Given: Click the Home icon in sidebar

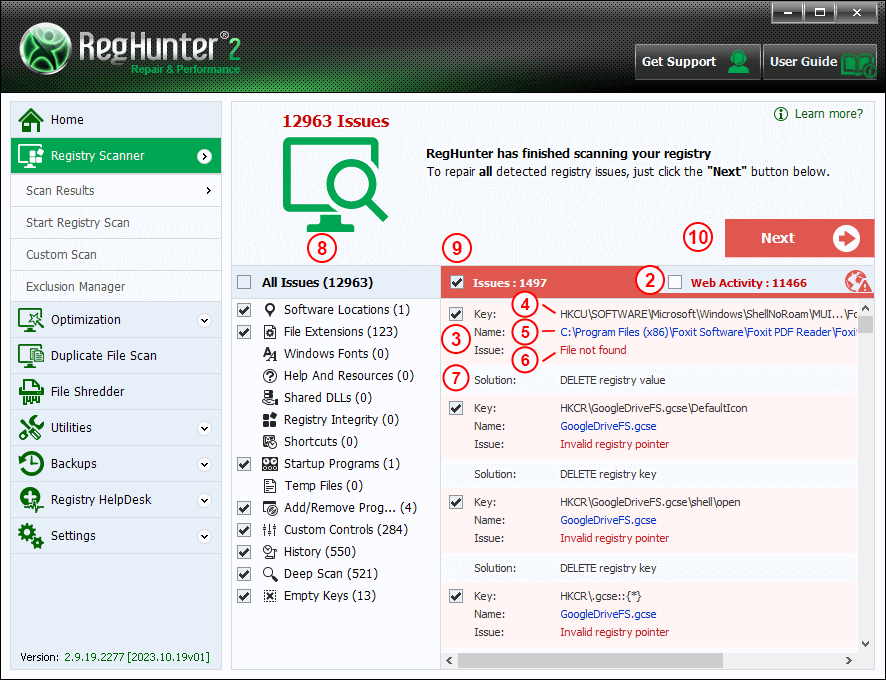Looking at the screenshot, I should pos(32,120).
